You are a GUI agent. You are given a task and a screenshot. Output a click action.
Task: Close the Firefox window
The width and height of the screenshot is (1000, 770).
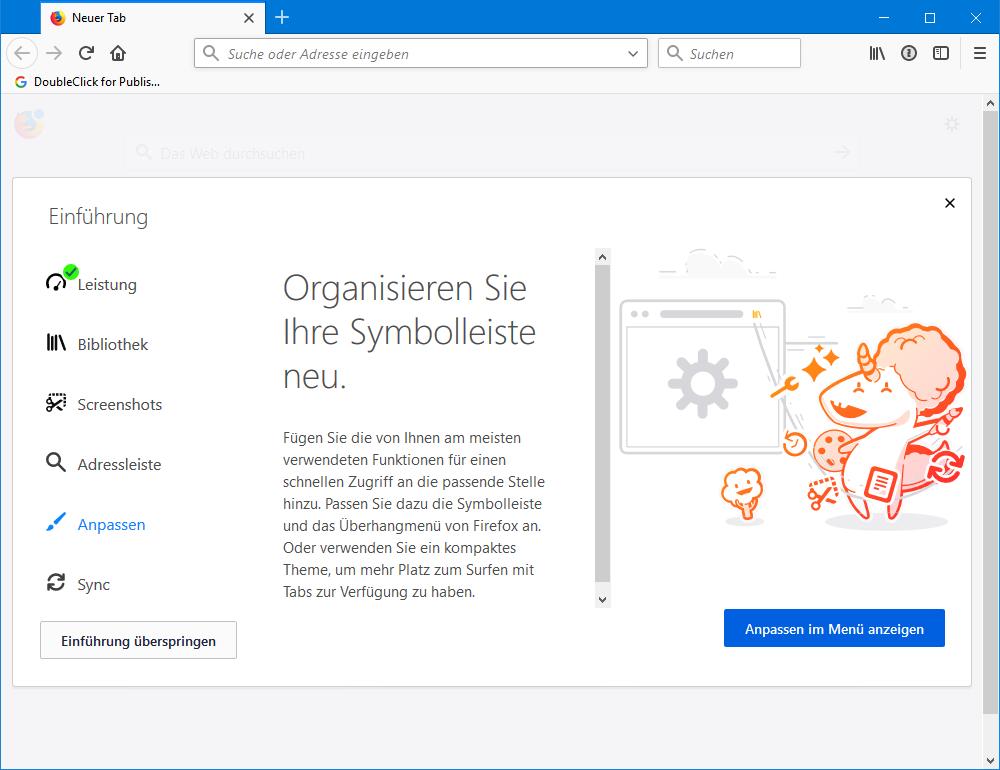pos(976,18)
